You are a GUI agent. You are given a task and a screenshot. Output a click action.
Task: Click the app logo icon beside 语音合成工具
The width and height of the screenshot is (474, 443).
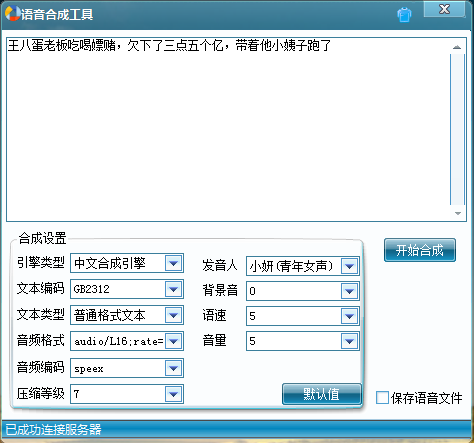point(13,13)
